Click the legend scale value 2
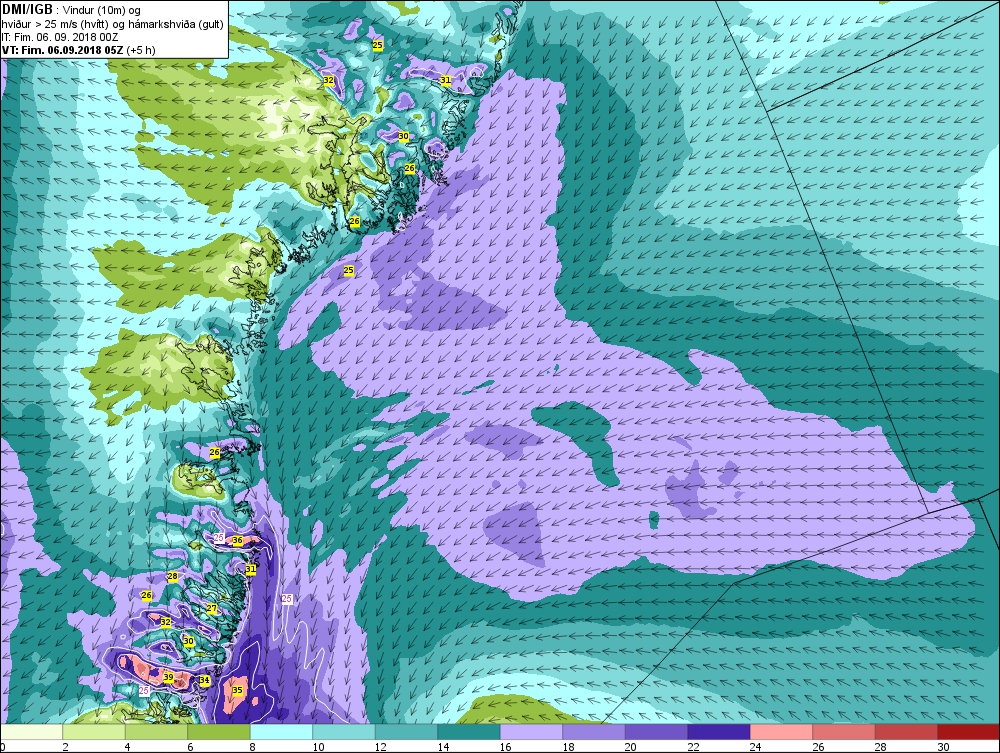1000x753 pixels. coord(66,747)
